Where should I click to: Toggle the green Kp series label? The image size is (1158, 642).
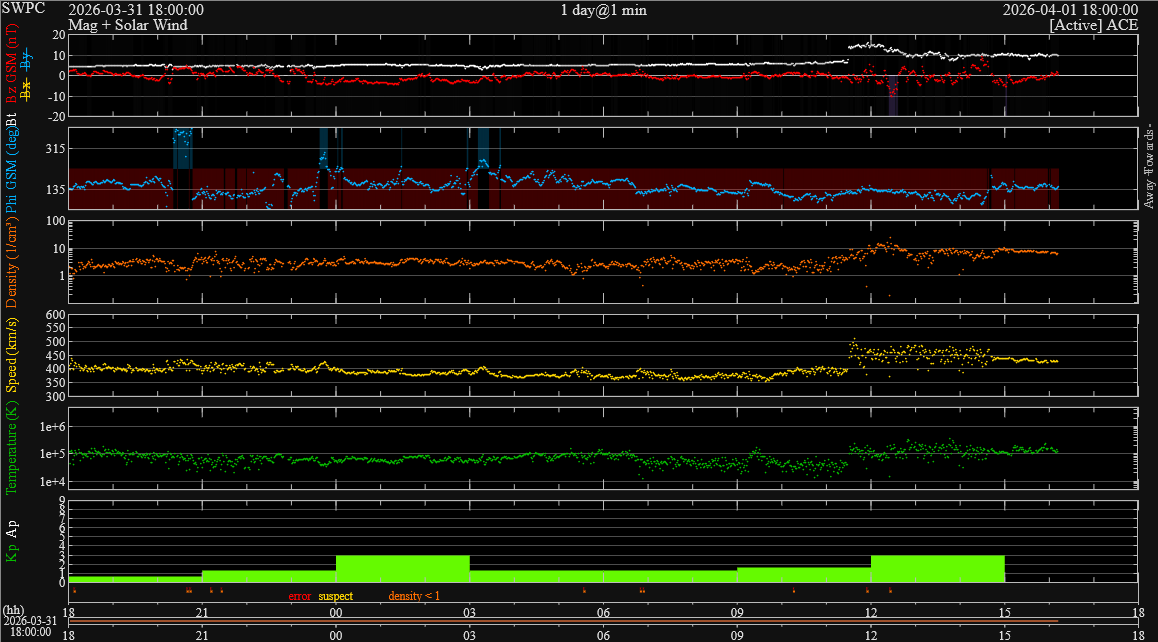tap(12, 552)
